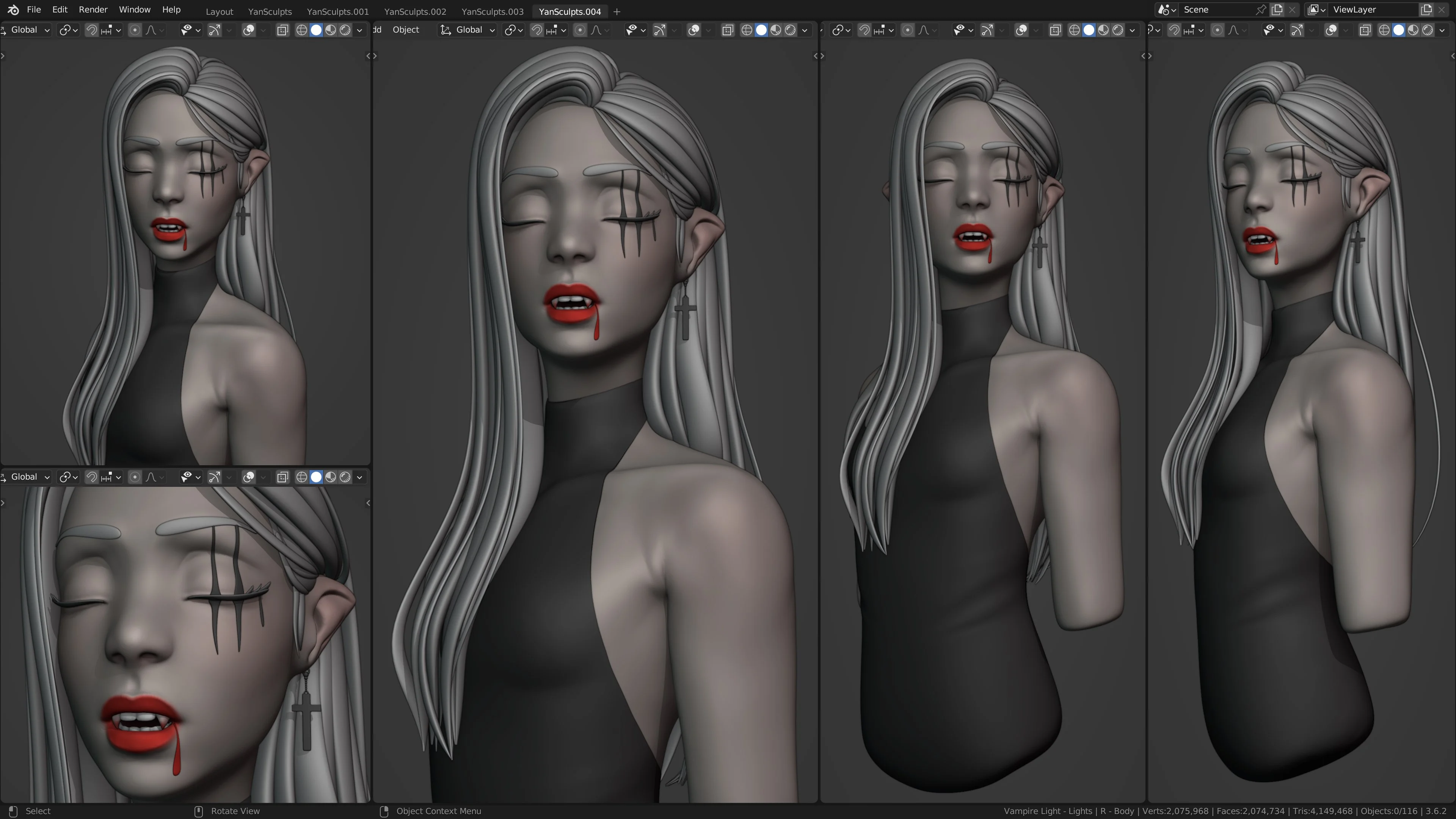Toggle proportional editing in top-left viewport
1456x819 pixels.
point(135,30)
